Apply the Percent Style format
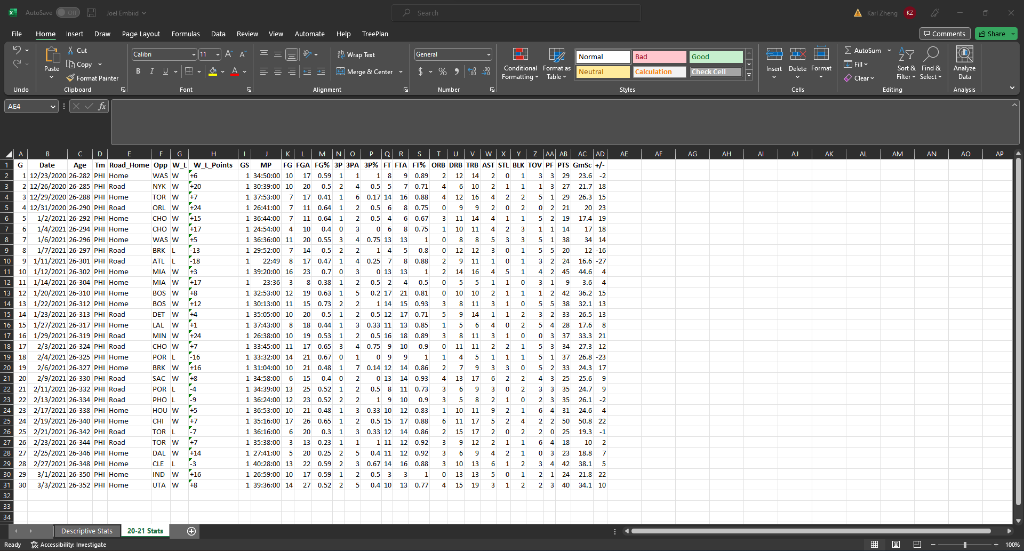This screenshot has width=1024, height=551. 443,71
